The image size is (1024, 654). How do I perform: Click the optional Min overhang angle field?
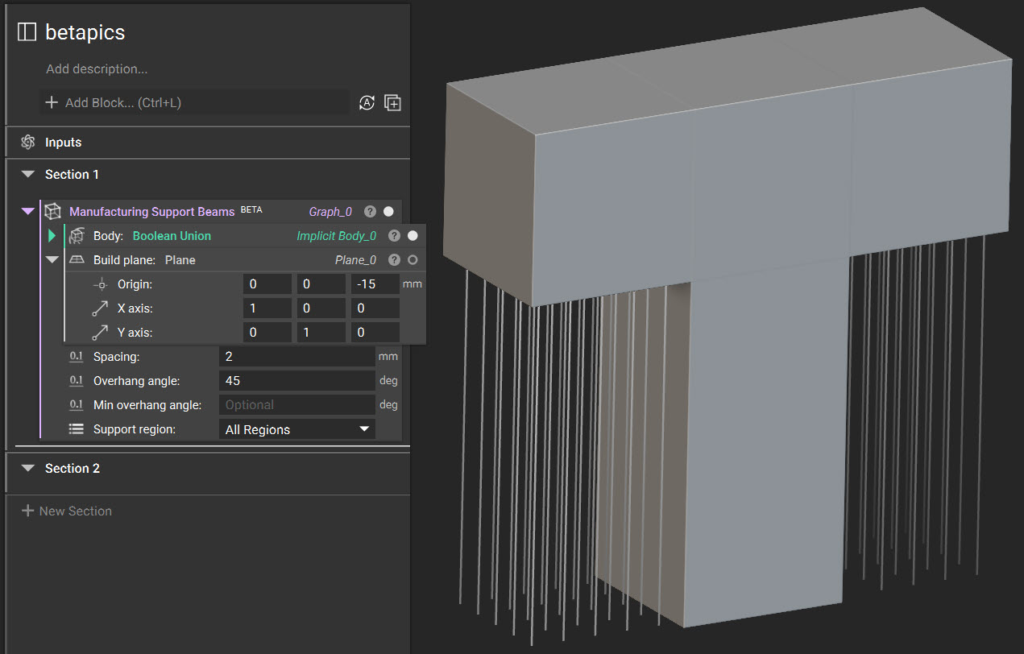[297, 404]
